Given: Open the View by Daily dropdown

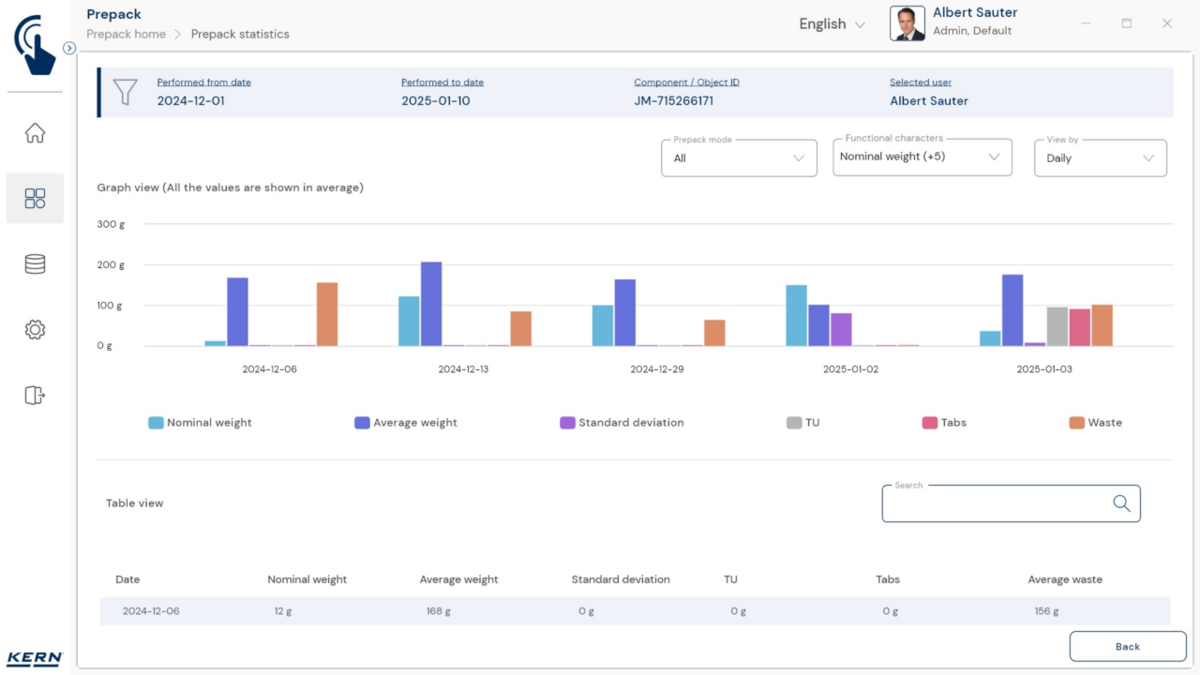Looking at the screenshot, I should click(x=1099, y=158).
